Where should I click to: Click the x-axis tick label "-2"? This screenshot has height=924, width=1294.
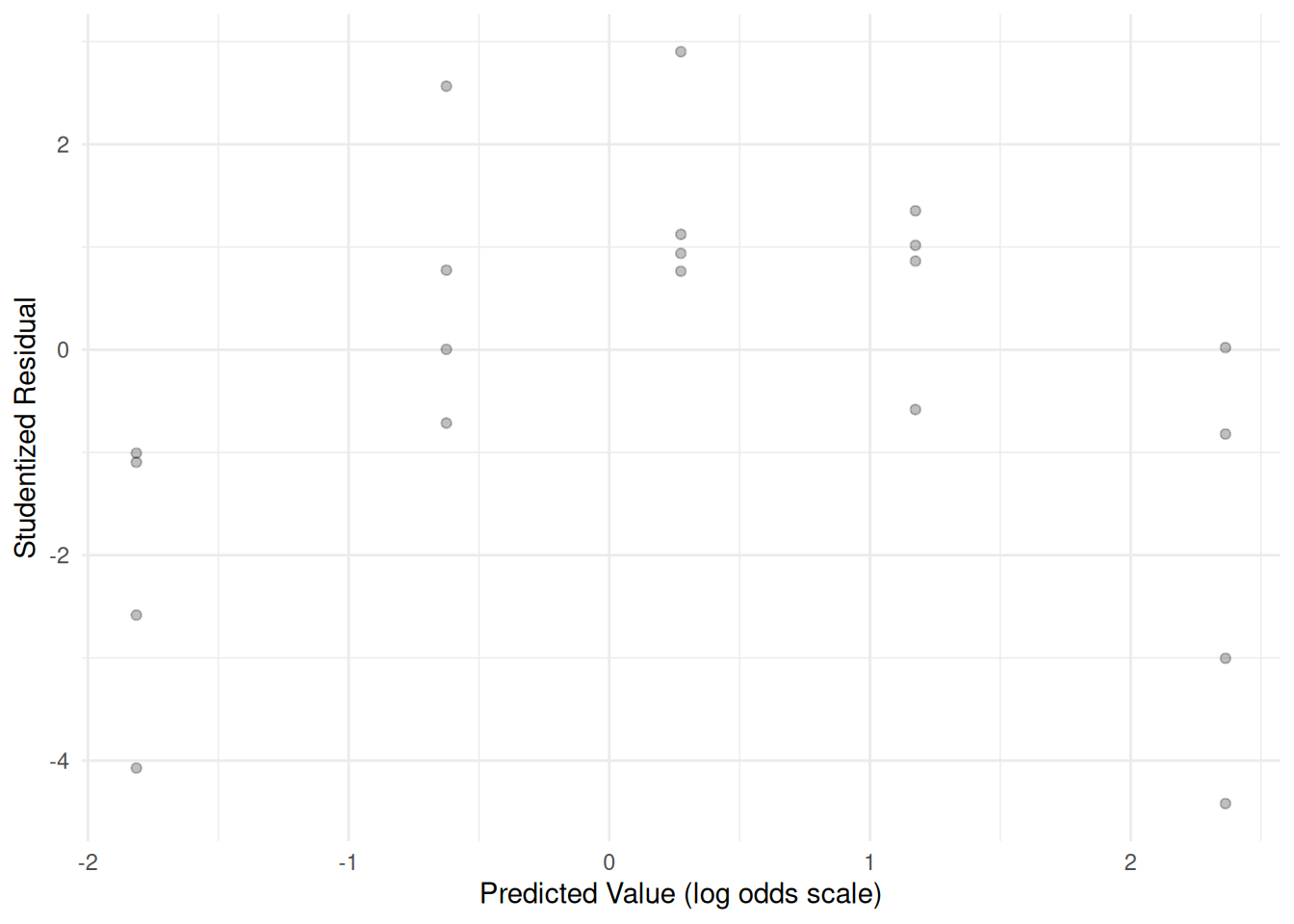88,862
